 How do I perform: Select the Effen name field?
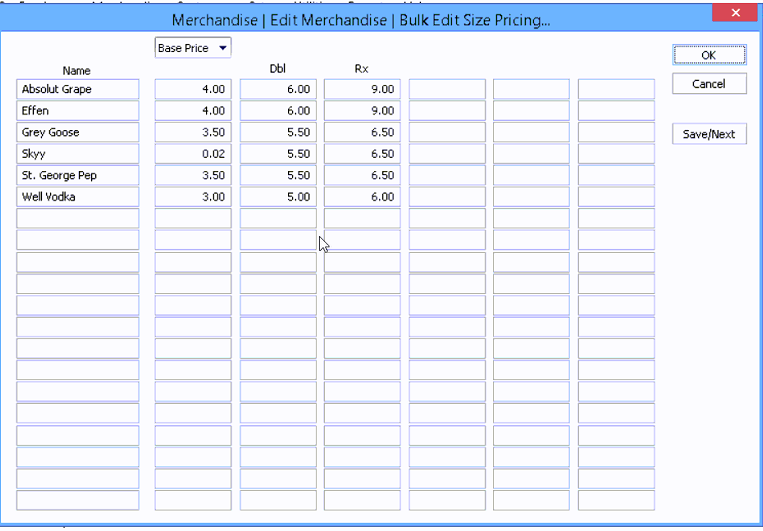tap(78, 110)
